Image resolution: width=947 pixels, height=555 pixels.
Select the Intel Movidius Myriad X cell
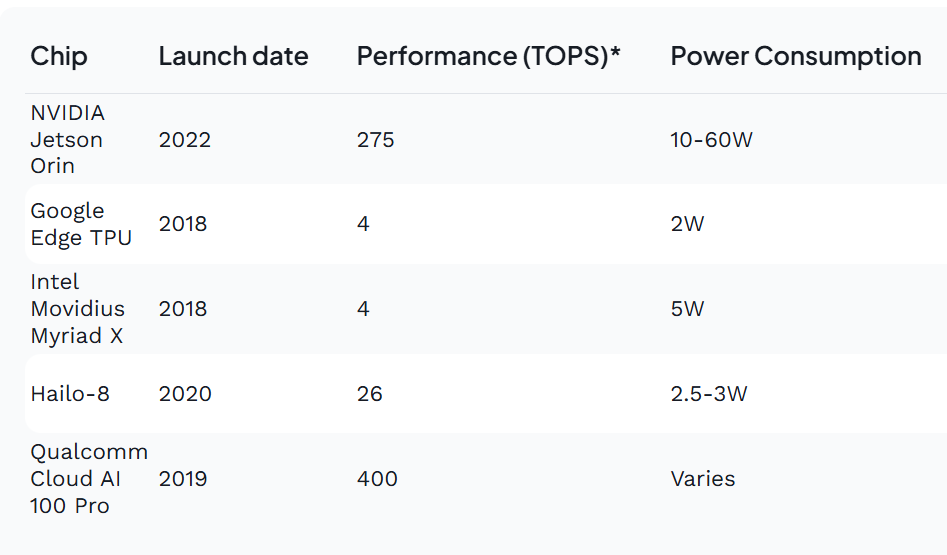coord(77,309)
